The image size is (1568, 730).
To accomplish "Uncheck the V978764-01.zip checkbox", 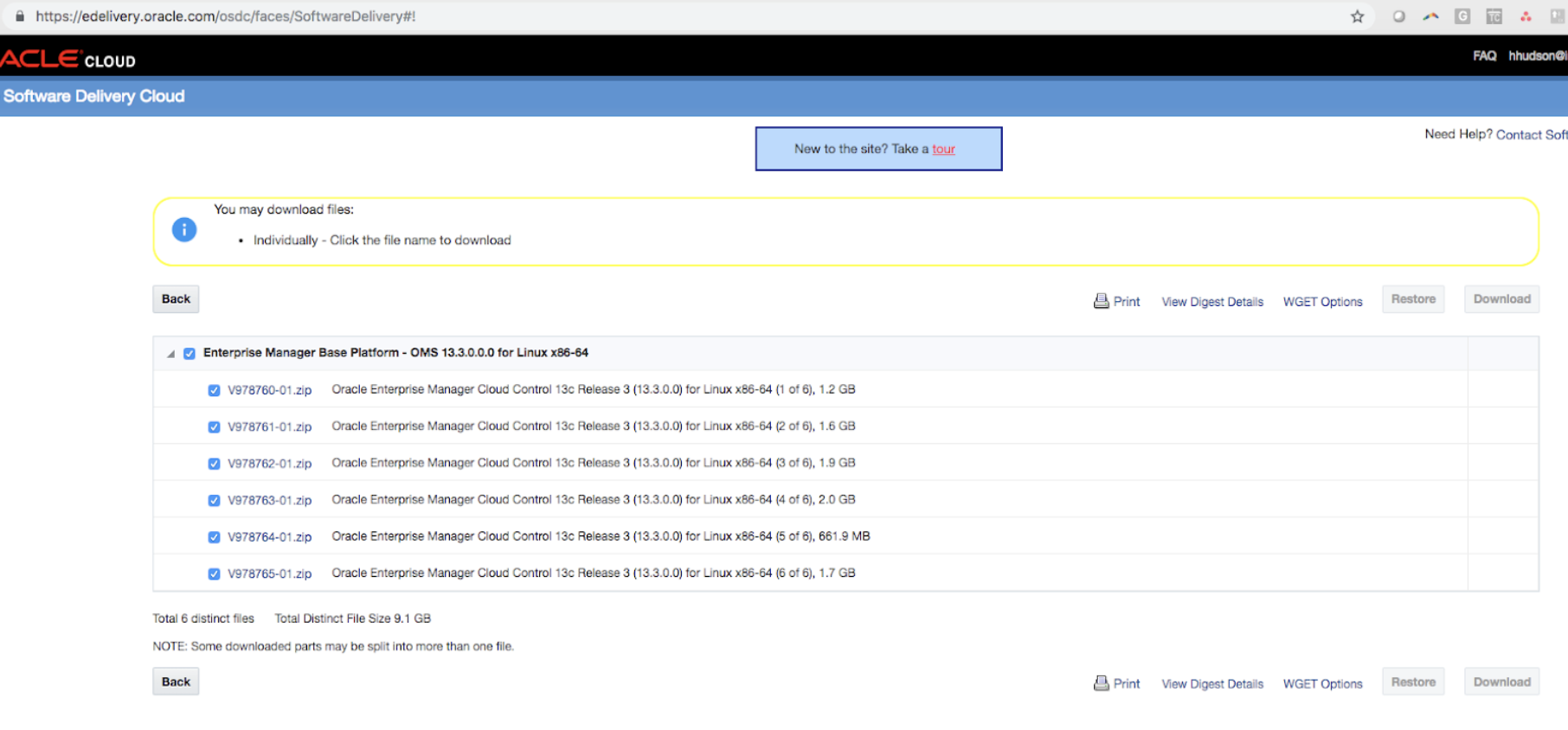I will (214, 537).
